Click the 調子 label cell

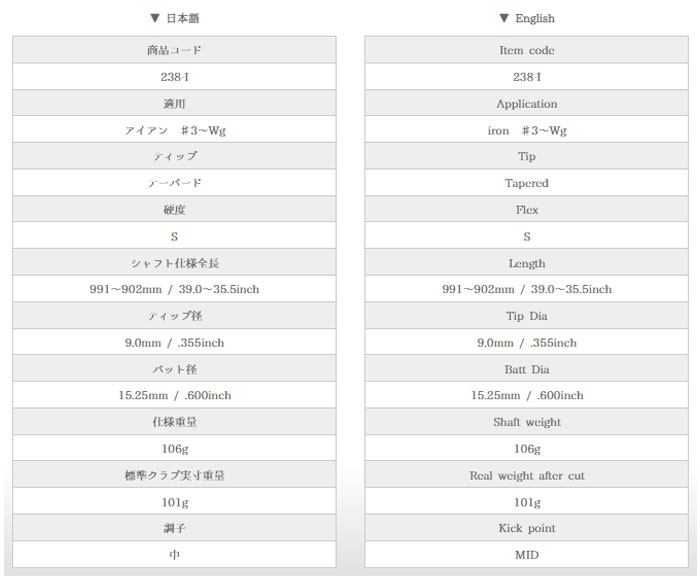coord(174,528)
